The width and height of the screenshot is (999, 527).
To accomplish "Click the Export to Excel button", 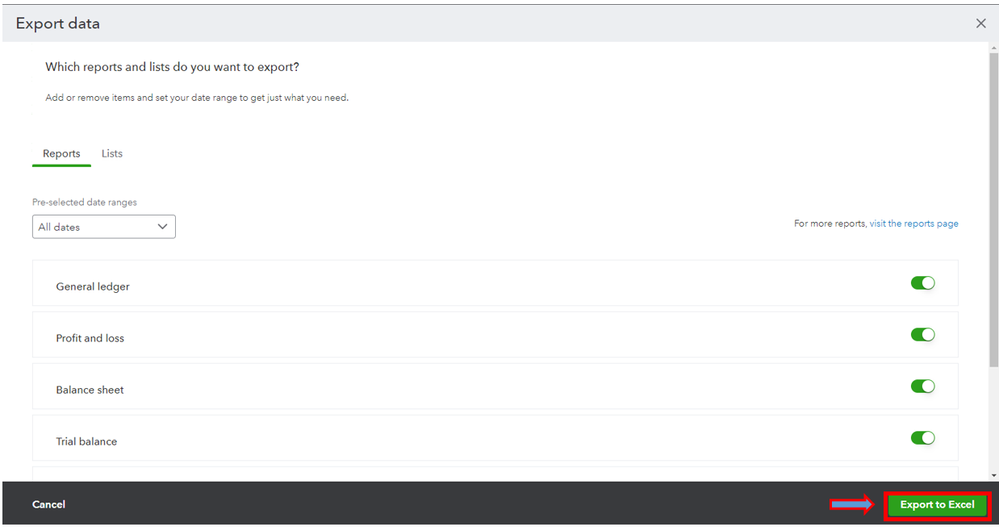I will (937, 505).
